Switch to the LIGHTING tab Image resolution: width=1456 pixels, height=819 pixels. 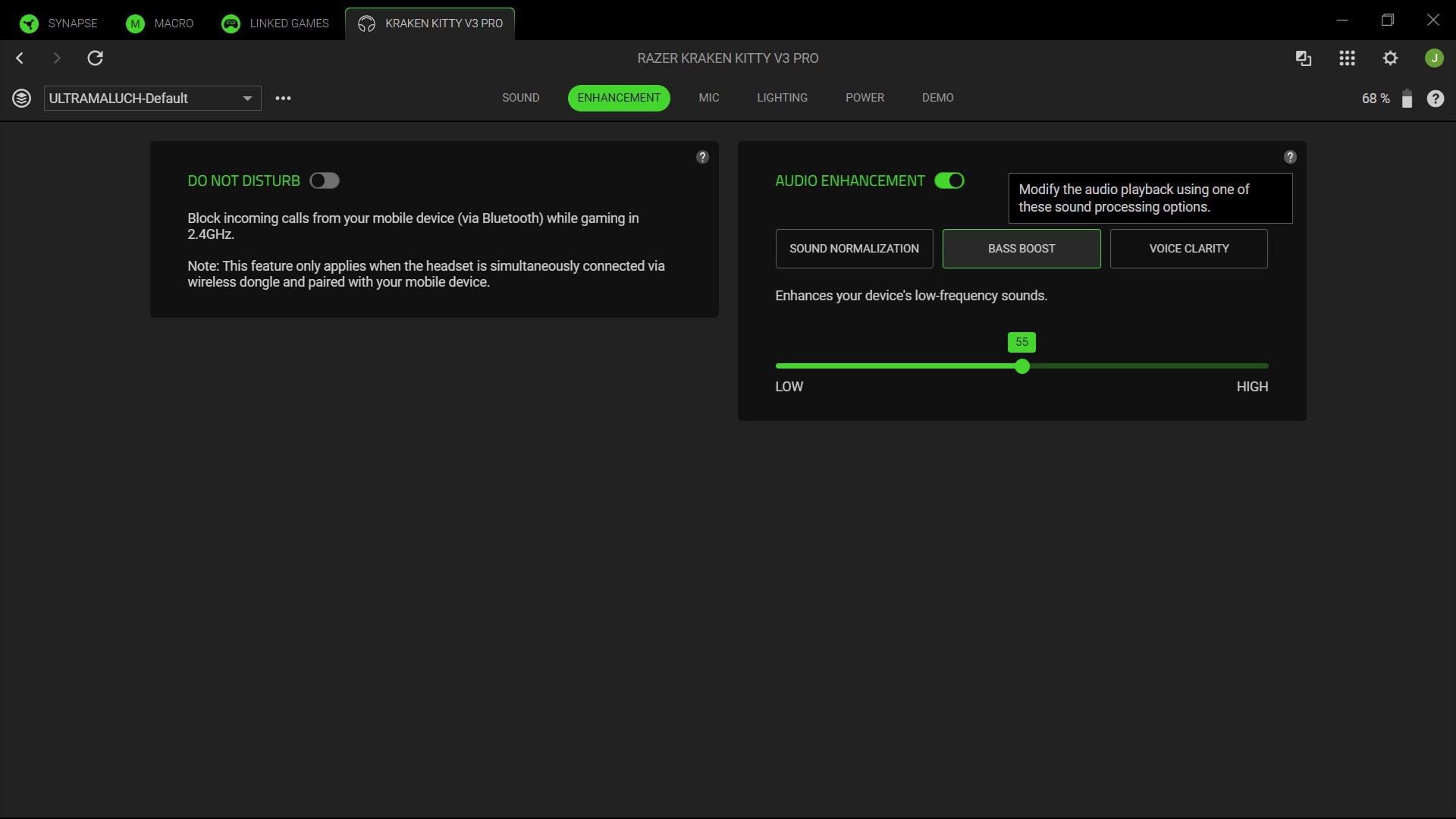click(x=782, y=98)
